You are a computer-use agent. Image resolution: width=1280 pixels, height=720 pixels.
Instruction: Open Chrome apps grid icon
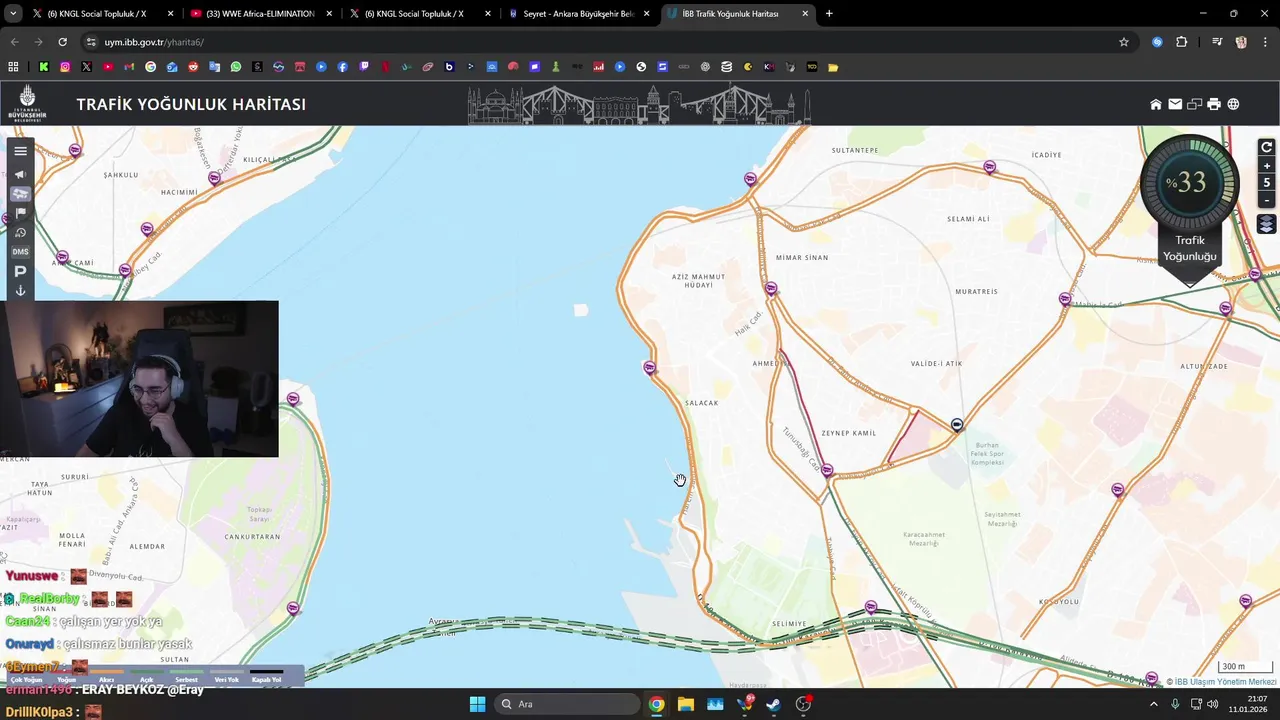13,67
